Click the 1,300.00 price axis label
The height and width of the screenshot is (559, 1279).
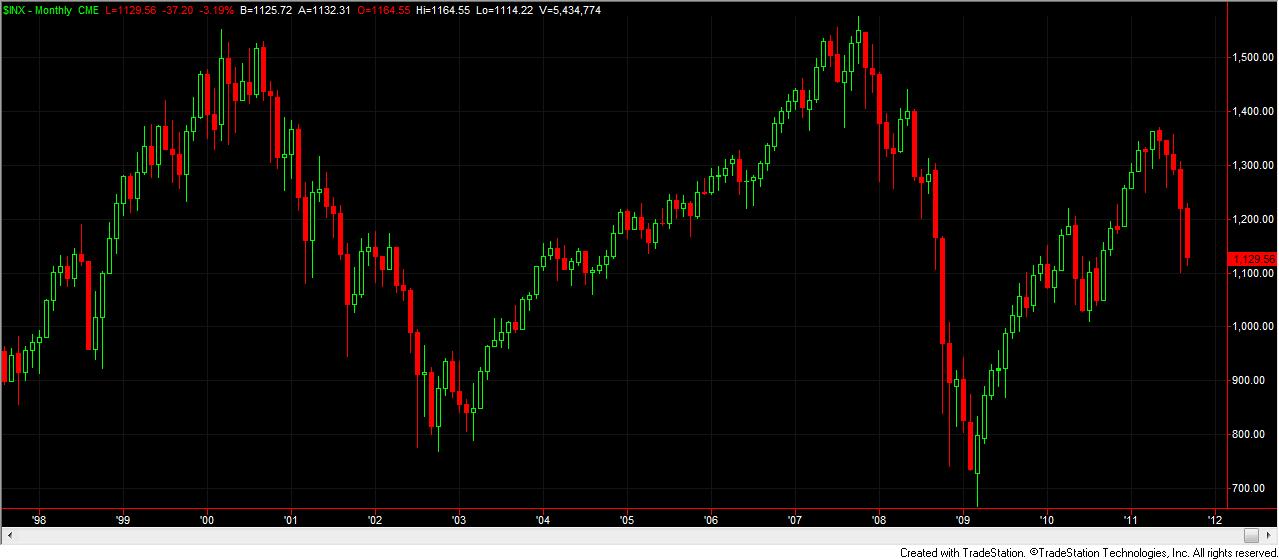click(1254, 165)
